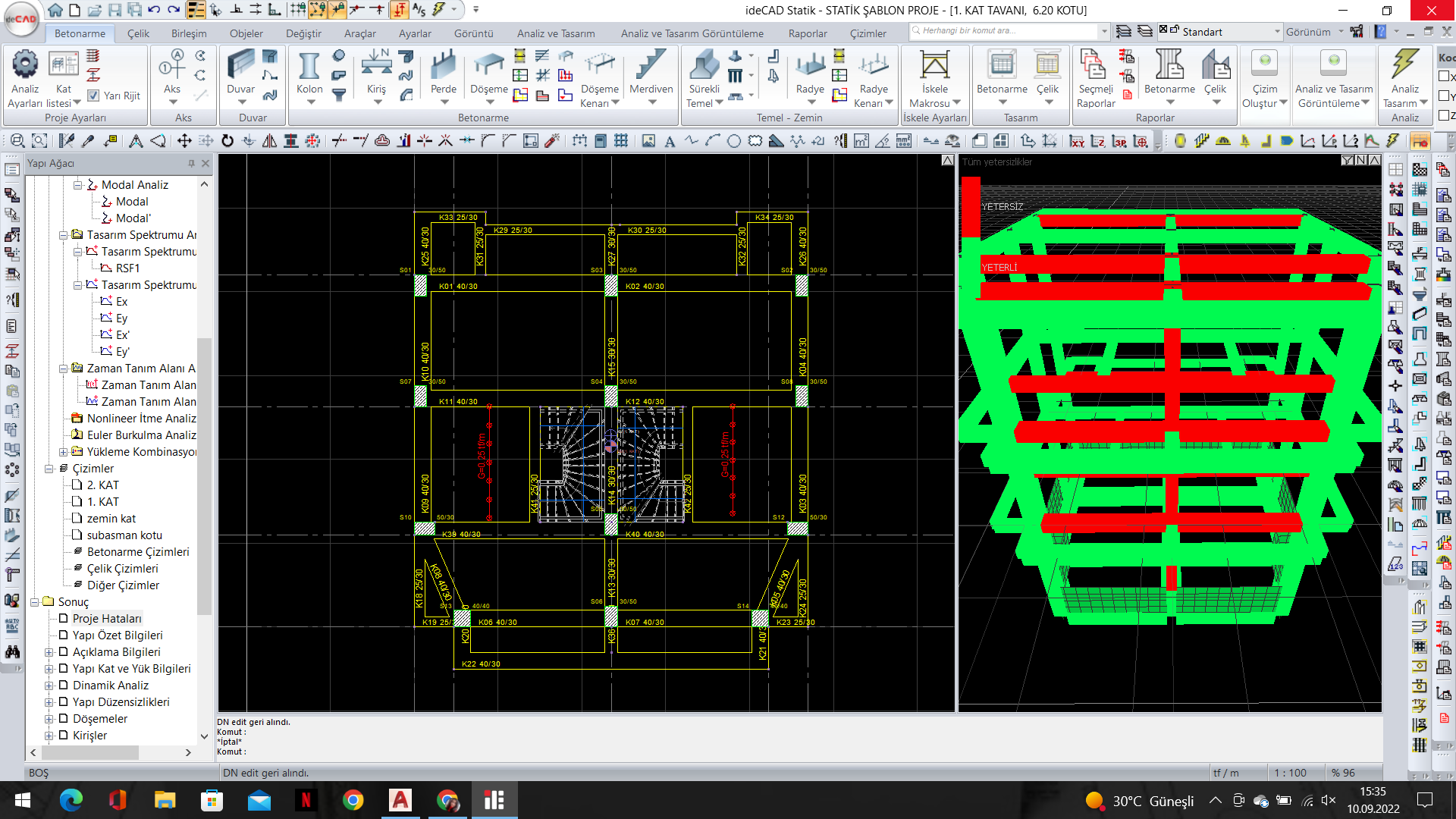This screenshot has height=819, width=1456.
Task: Open Google Chrome from taskbar
Action: tap(353, 800)
